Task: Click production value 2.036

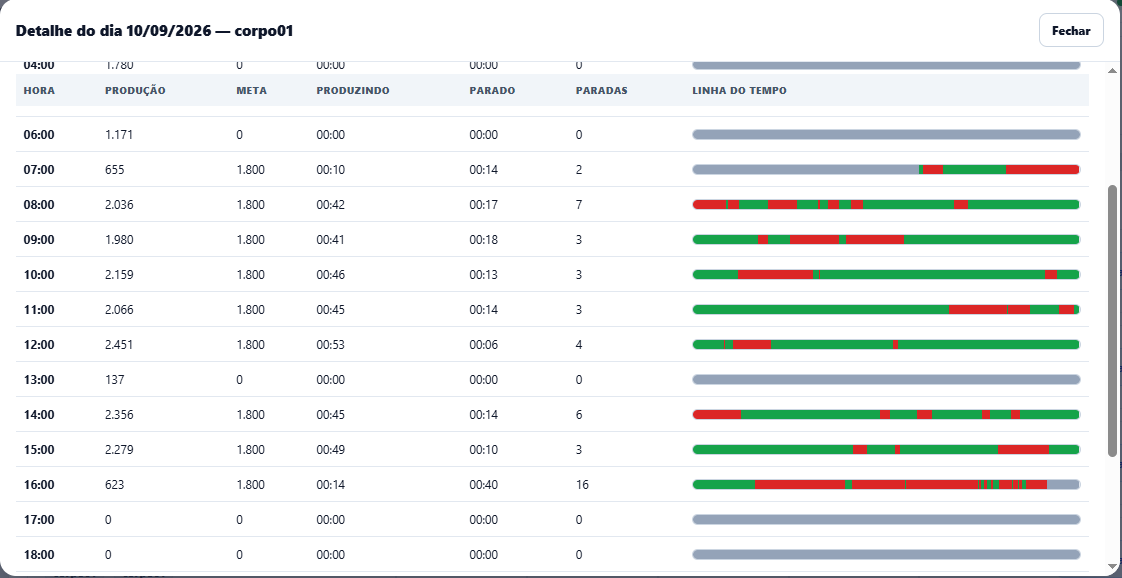Action: (x=119, y=205)
